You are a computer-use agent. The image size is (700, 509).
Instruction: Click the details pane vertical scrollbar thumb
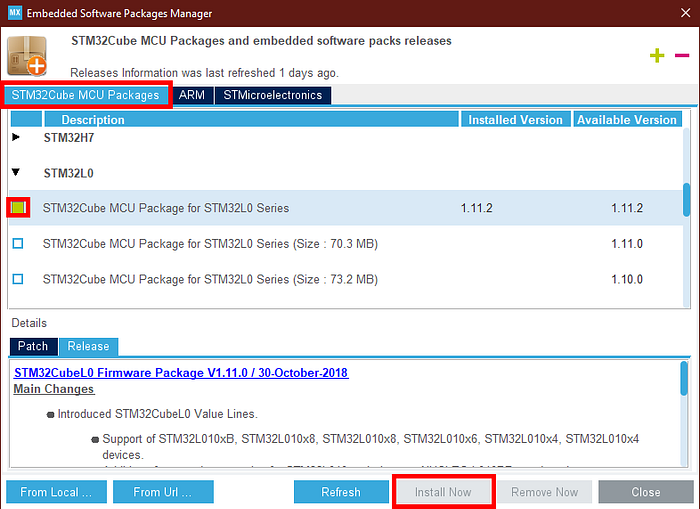[x=684, y=379]
